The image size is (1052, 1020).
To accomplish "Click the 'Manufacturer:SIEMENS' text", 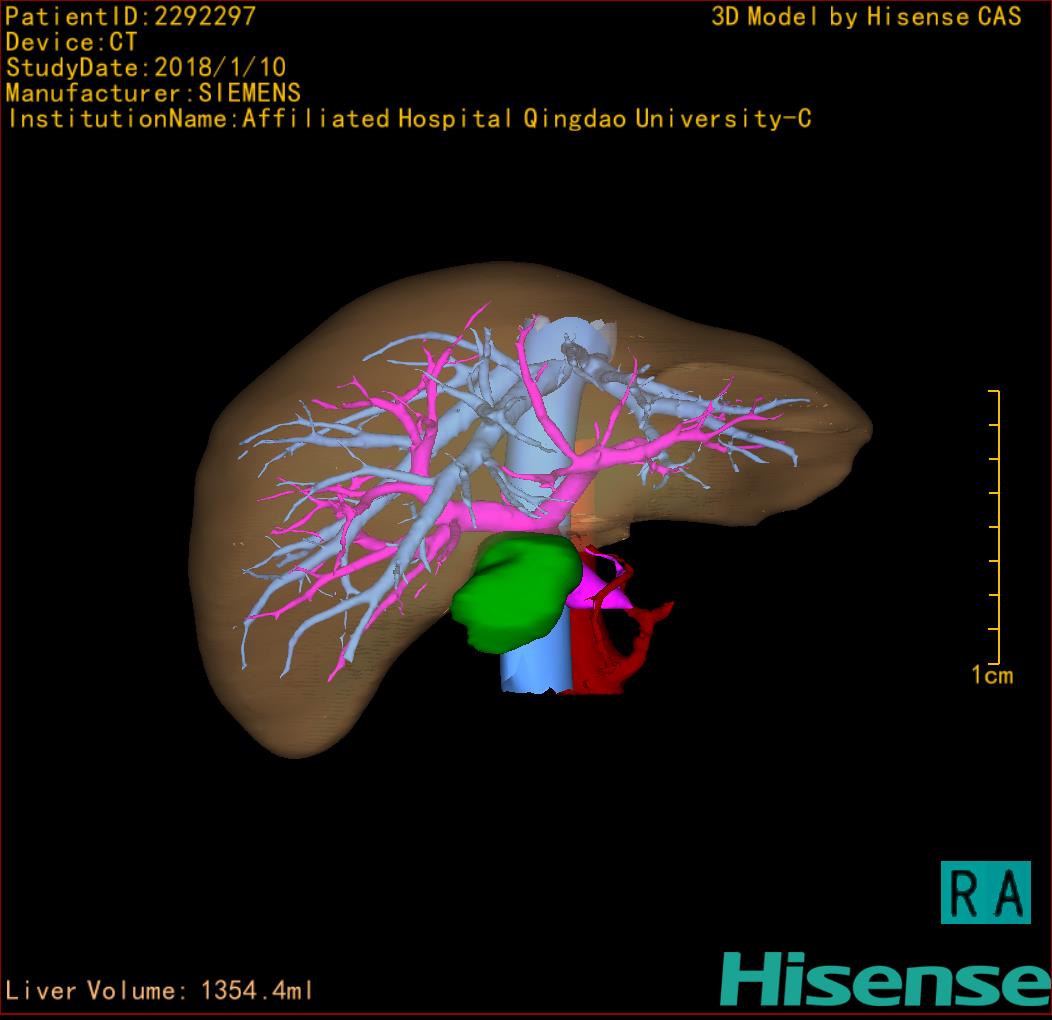I will [x=153, y=93].
